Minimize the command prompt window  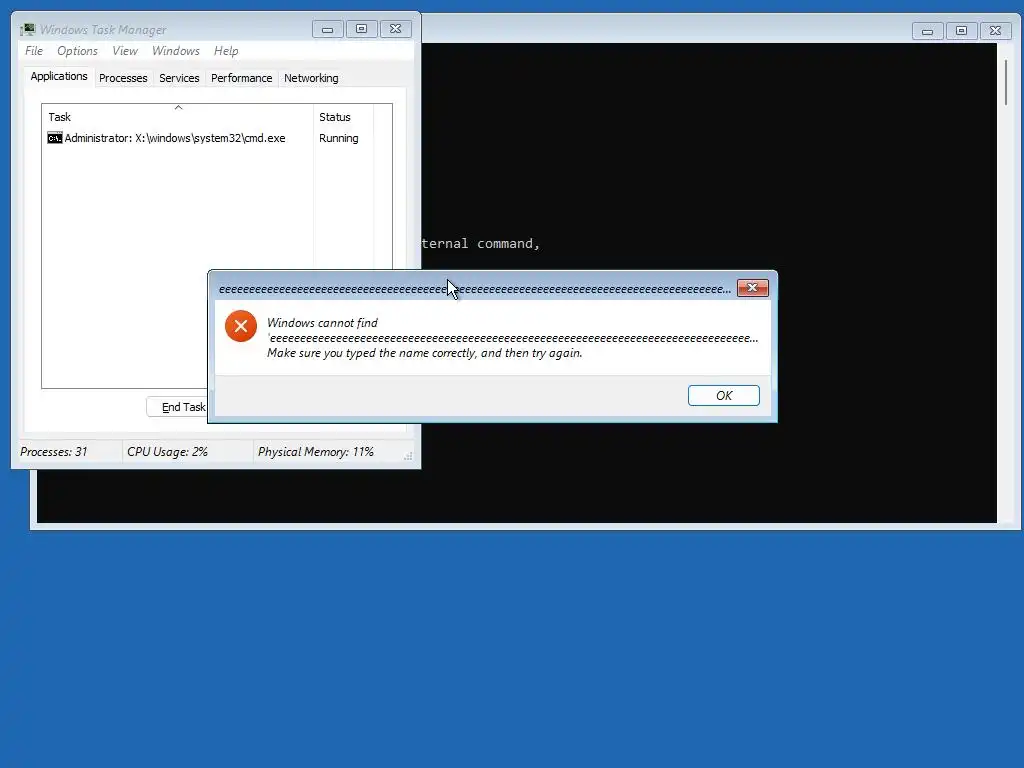[x=927, y=31]
